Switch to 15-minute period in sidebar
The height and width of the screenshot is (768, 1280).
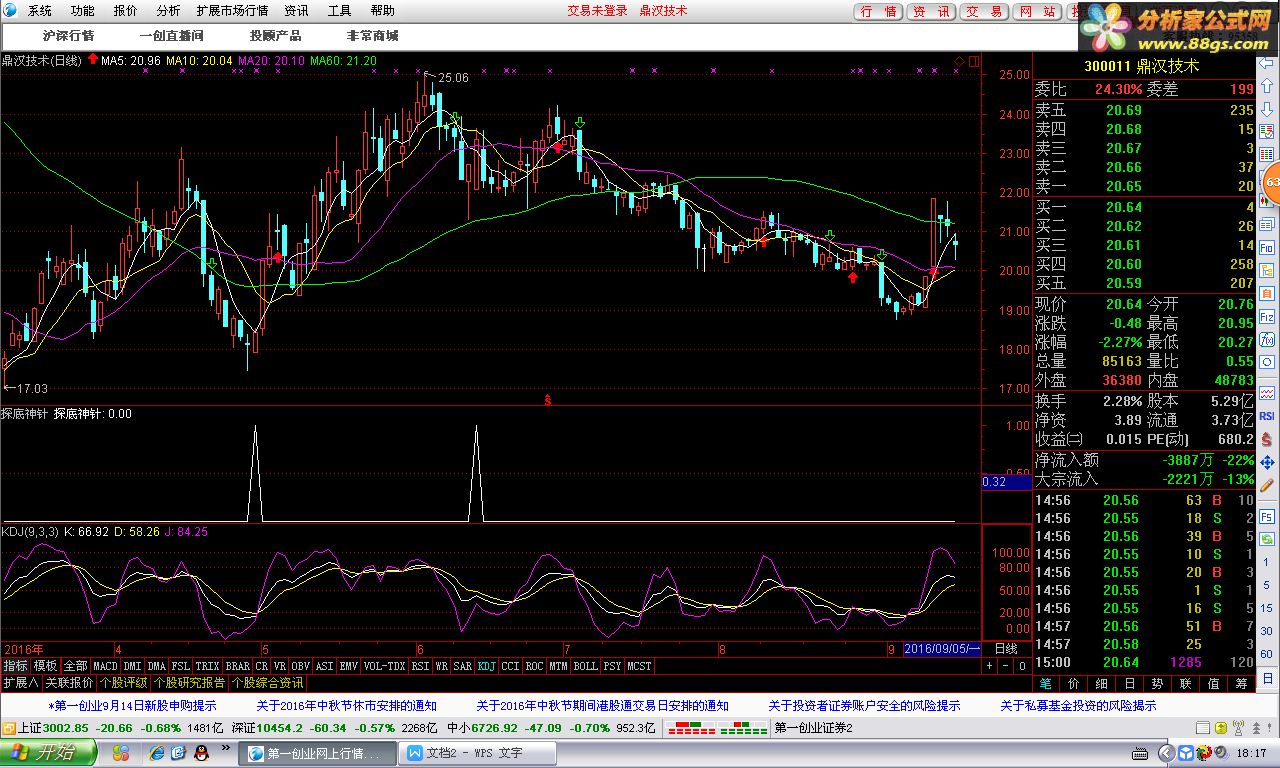pyautogui.click(x=1266, y=608)
